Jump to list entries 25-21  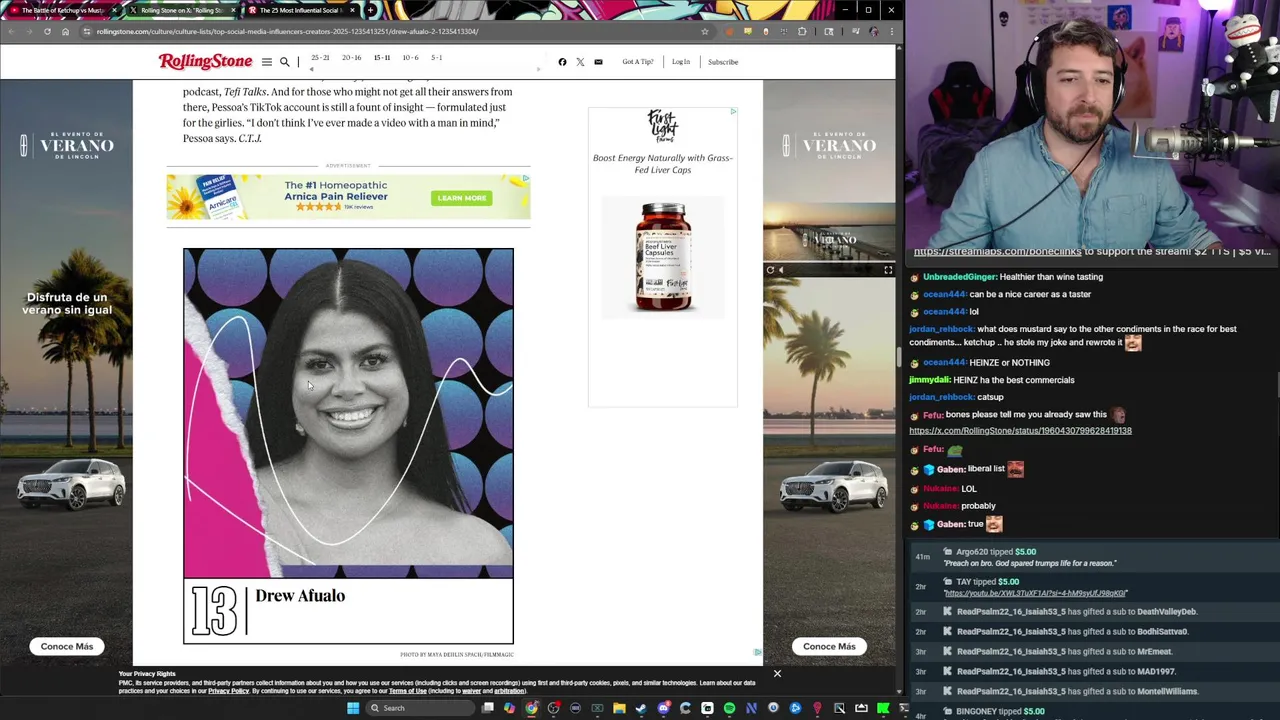[320, 58]
